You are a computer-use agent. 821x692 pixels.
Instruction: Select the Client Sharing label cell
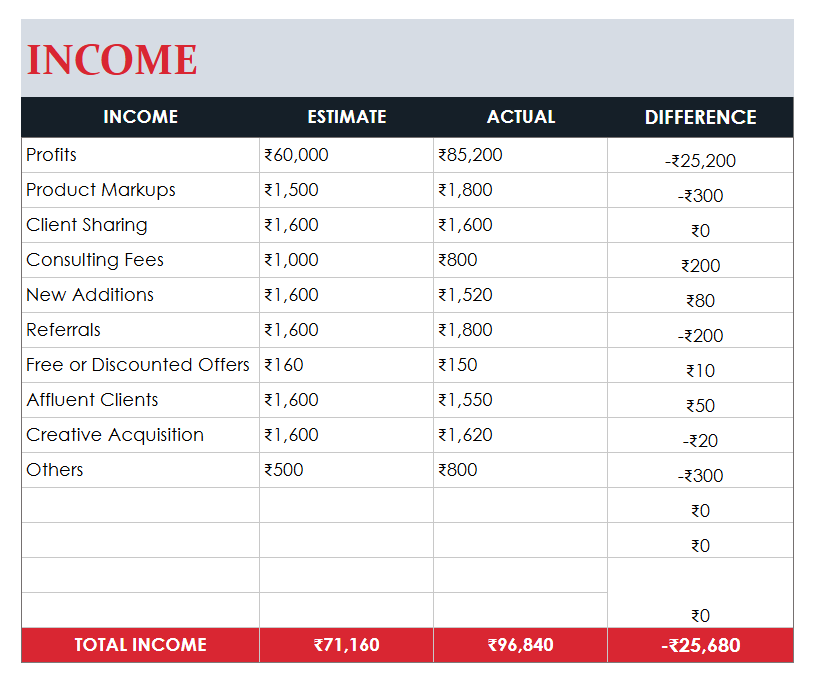(x=87, y=225)
